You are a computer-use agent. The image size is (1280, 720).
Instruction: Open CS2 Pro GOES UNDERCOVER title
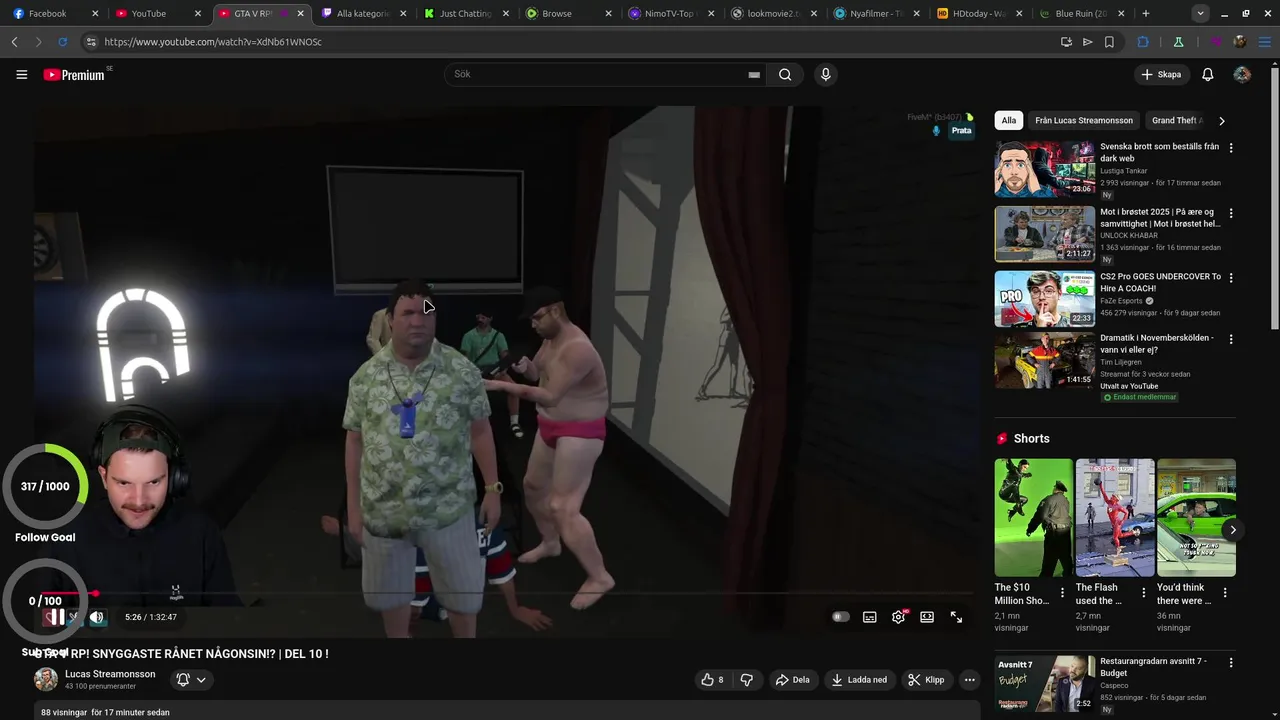click(x=1160, y=282)
